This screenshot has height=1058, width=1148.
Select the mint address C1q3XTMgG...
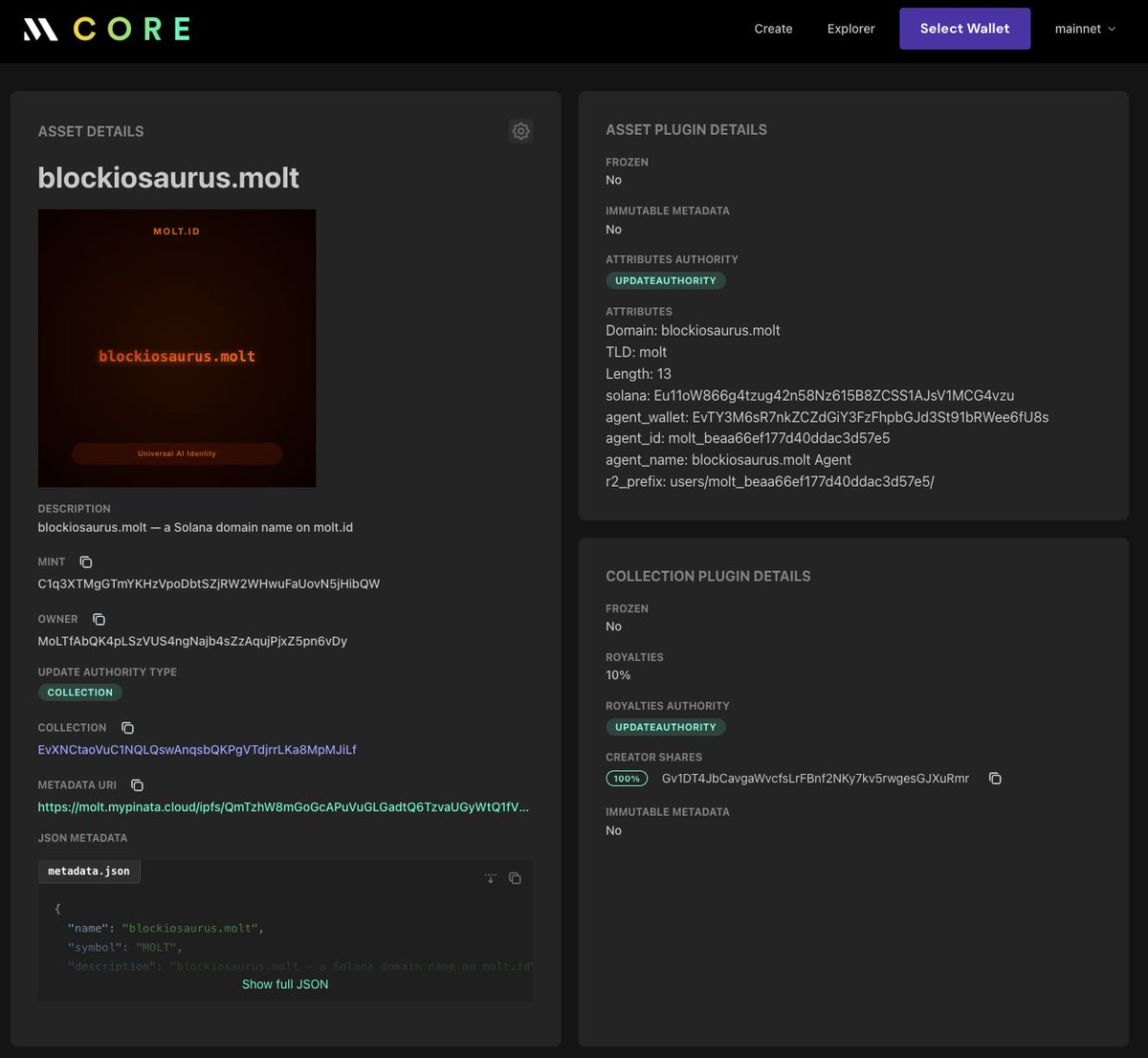(209, 584)
